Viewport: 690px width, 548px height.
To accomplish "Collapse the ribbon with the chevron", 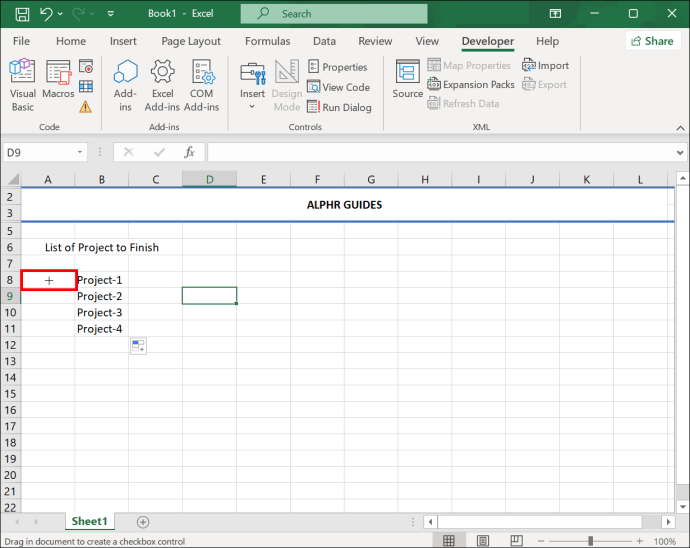I will pos(680,128).
